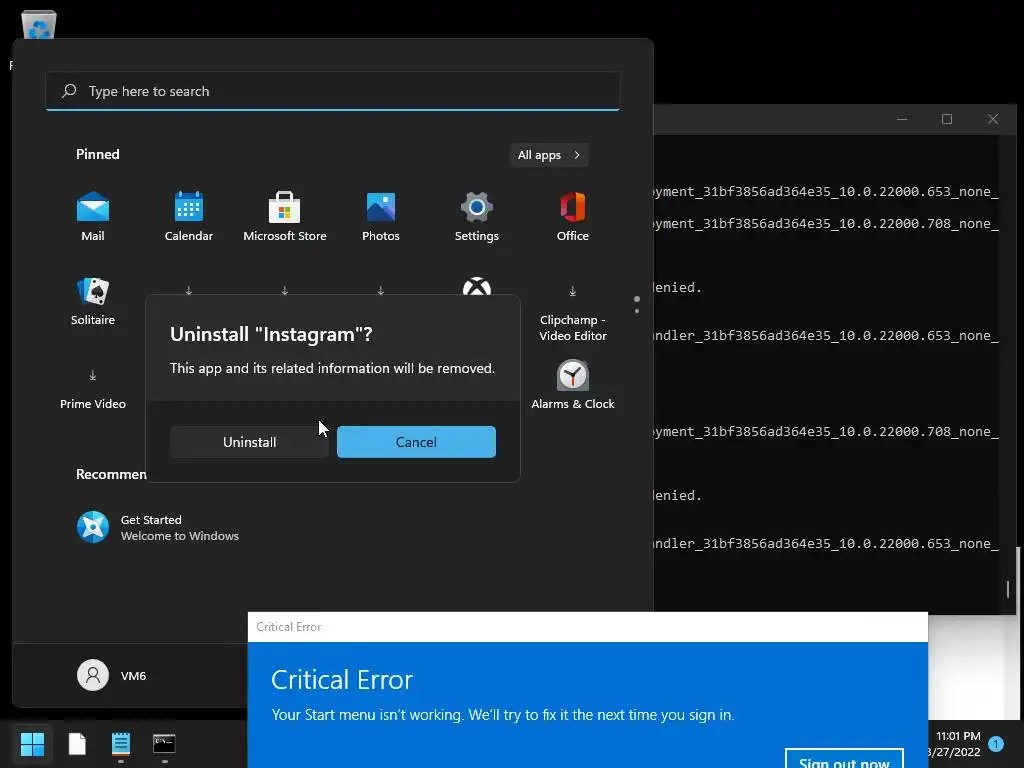Expand All apps list
The height and width of the screenshot is (768, 1024).
coord(549,155)
